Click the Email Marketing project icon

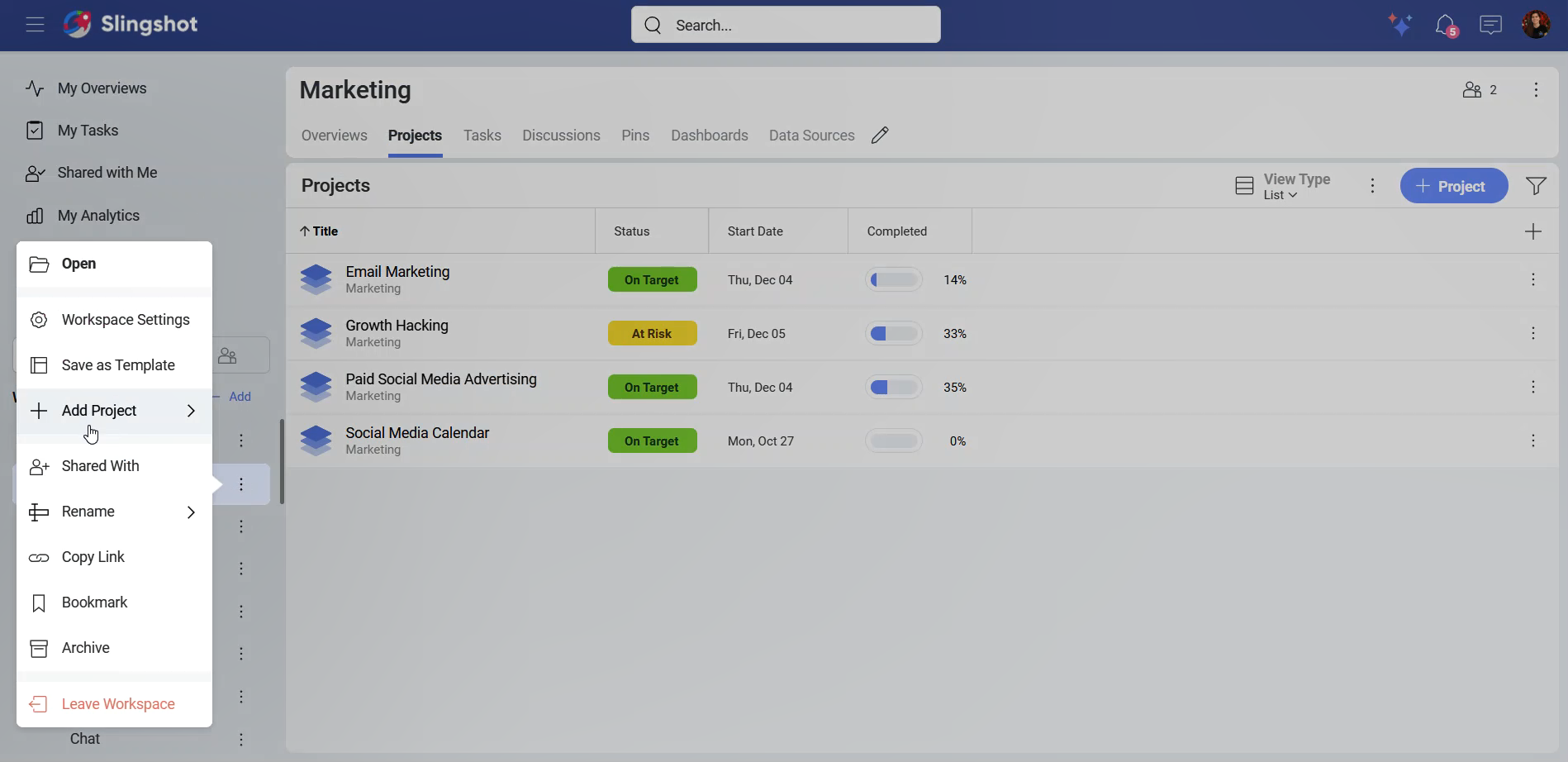(x=316, y=280)
